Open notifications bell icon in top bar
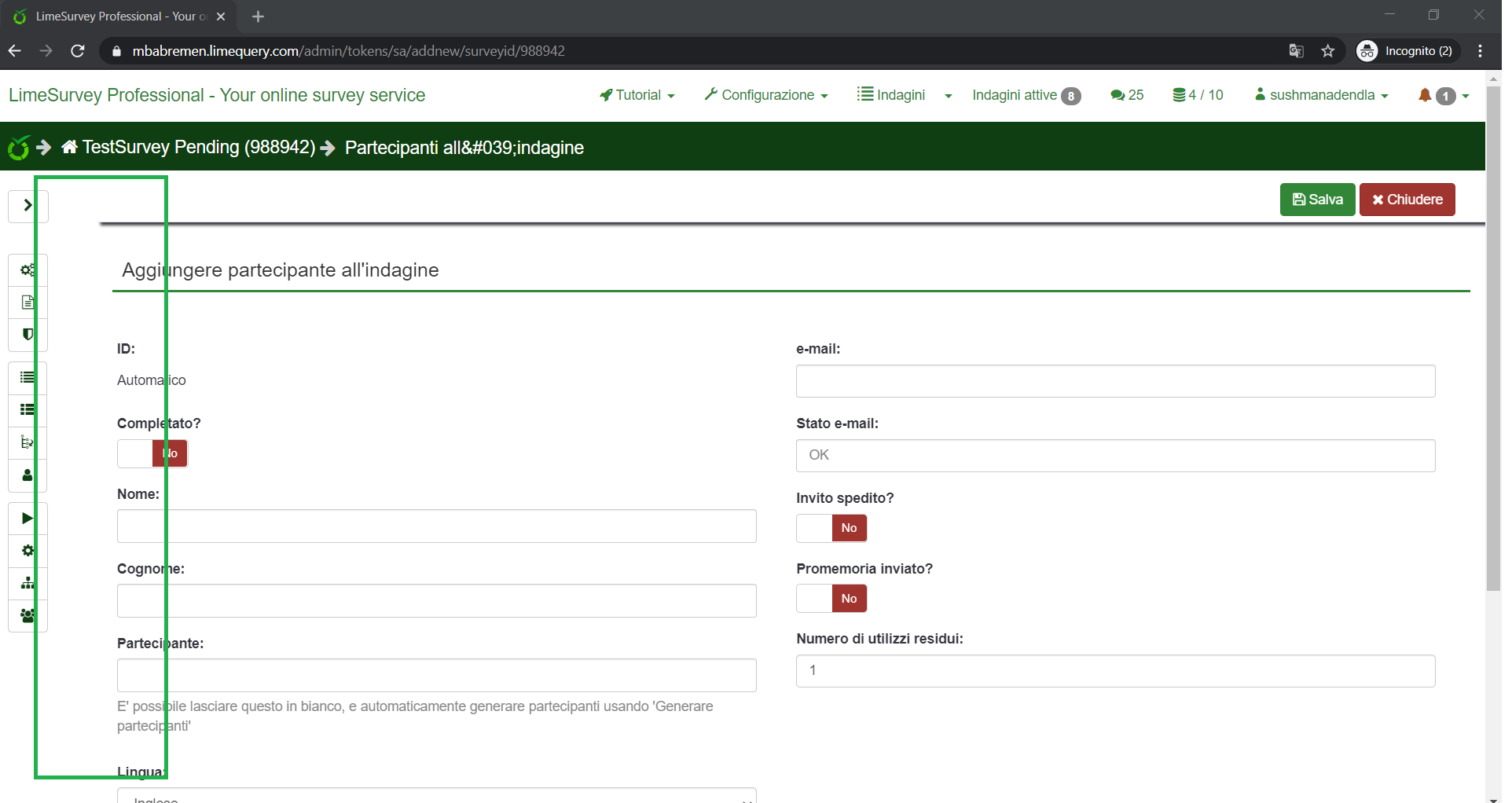 [x=1425, y=95]
